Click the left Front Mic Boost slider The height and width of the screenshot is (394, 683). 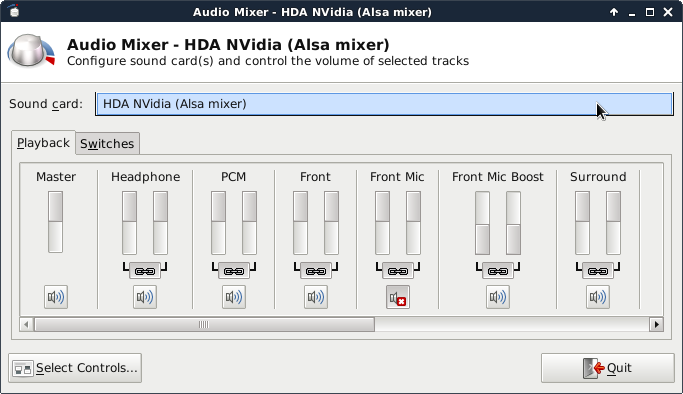pyautogui.click(x=482, y=223)
